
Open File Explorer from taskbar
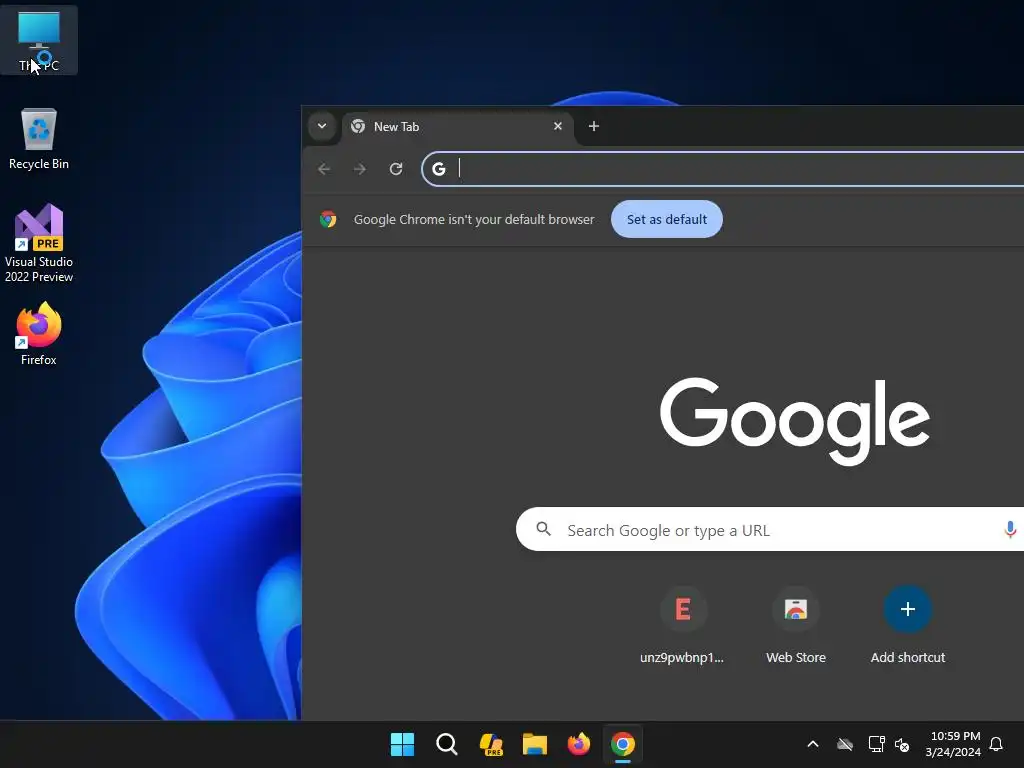tap(535, 744)
